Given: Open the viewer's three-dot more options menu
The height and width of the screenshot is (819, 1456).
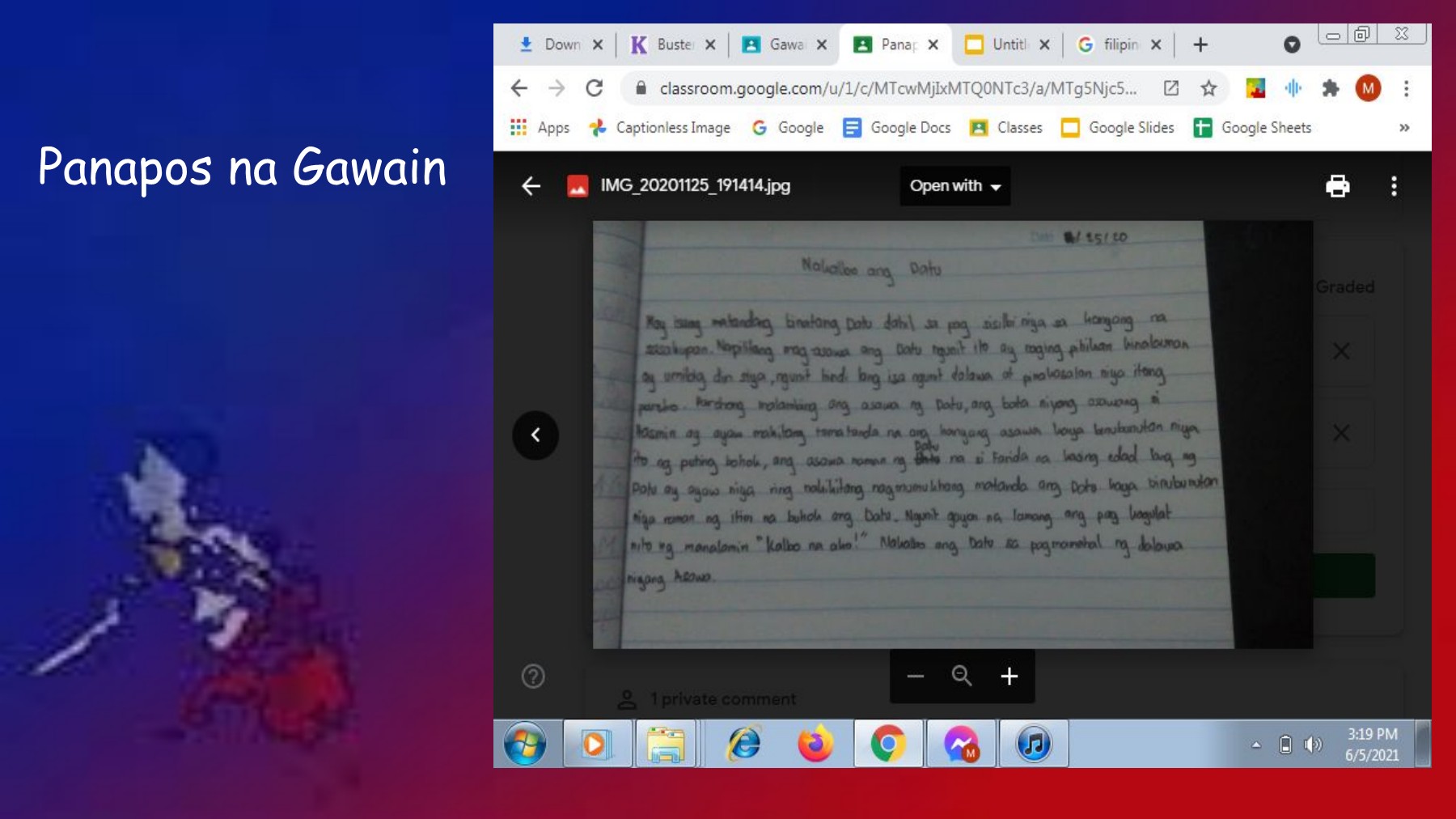Looking at the screenshot, I should point(1393,186).
